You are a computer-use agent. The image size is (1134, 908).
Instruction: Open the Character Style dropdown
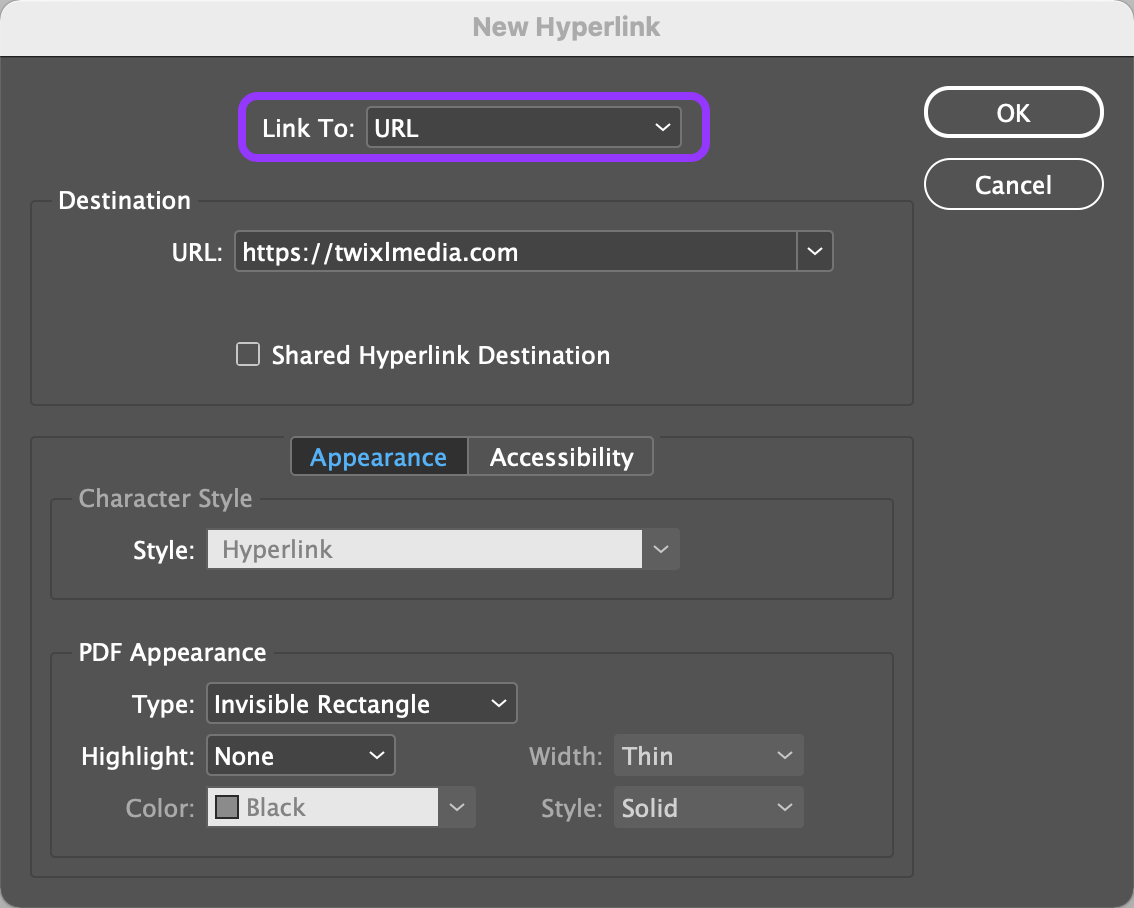point(443,549)
